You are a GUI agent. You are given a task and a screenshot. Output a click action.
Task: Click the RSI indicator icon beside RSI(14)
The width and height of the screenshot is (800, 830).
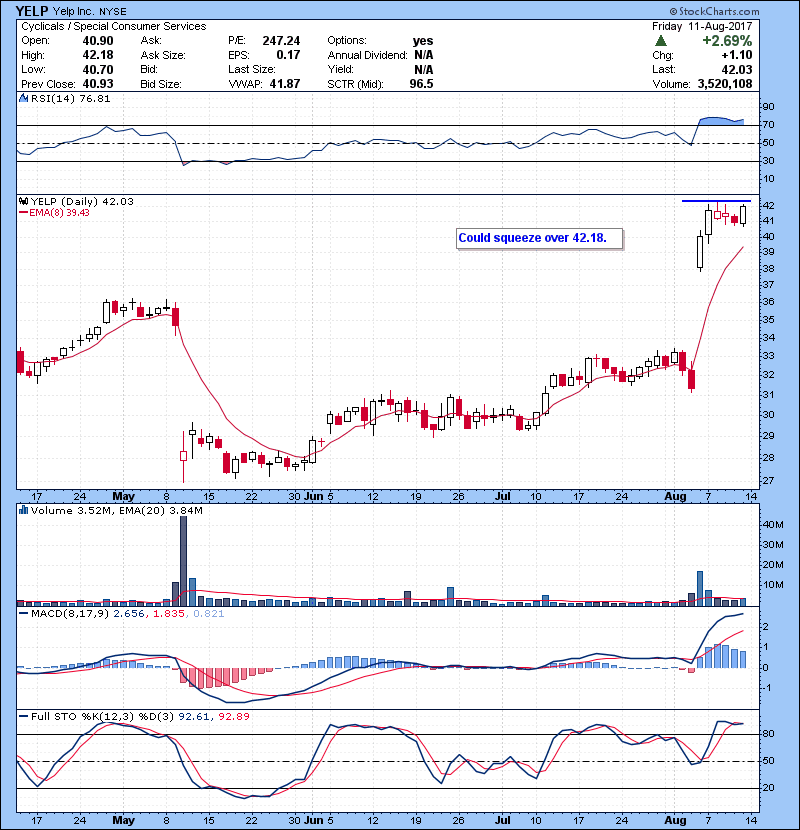[23, 98]
